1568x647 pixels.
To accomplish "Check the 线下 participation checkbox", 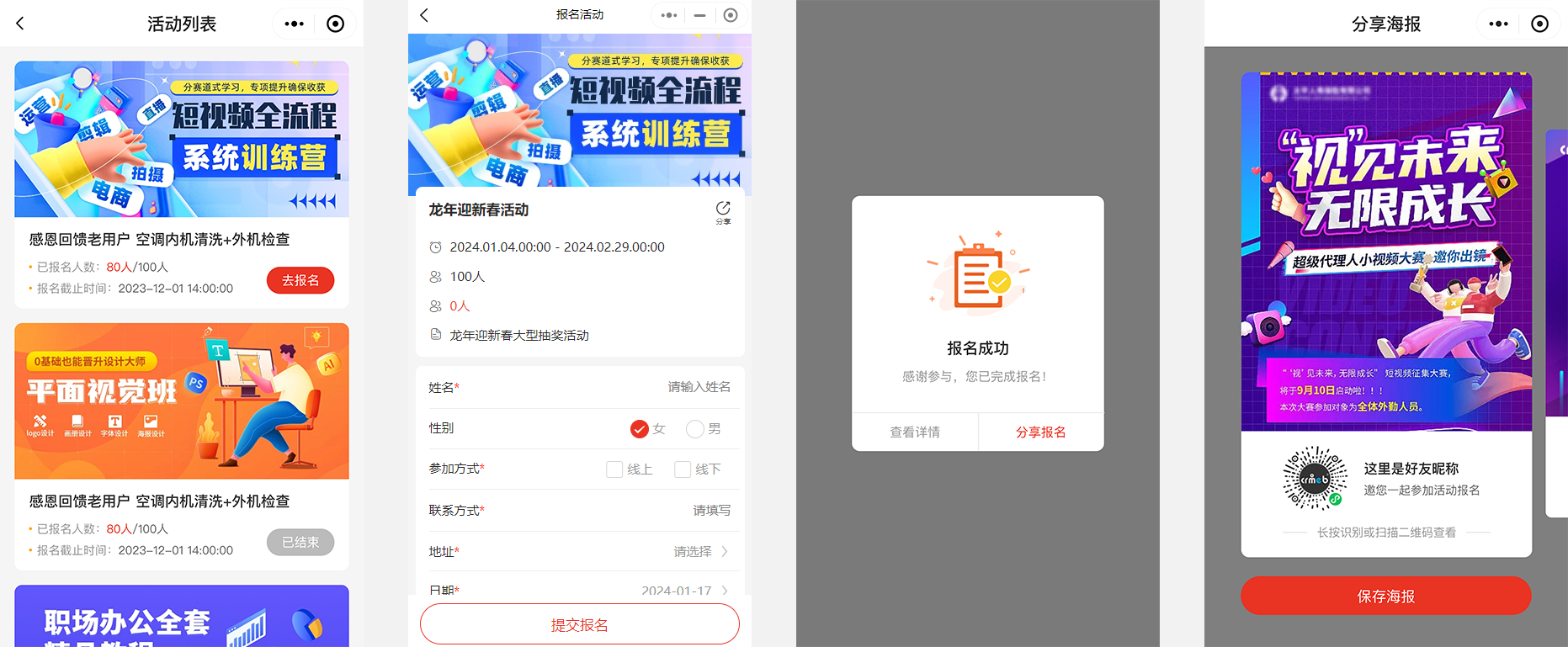I will [683, 469].
